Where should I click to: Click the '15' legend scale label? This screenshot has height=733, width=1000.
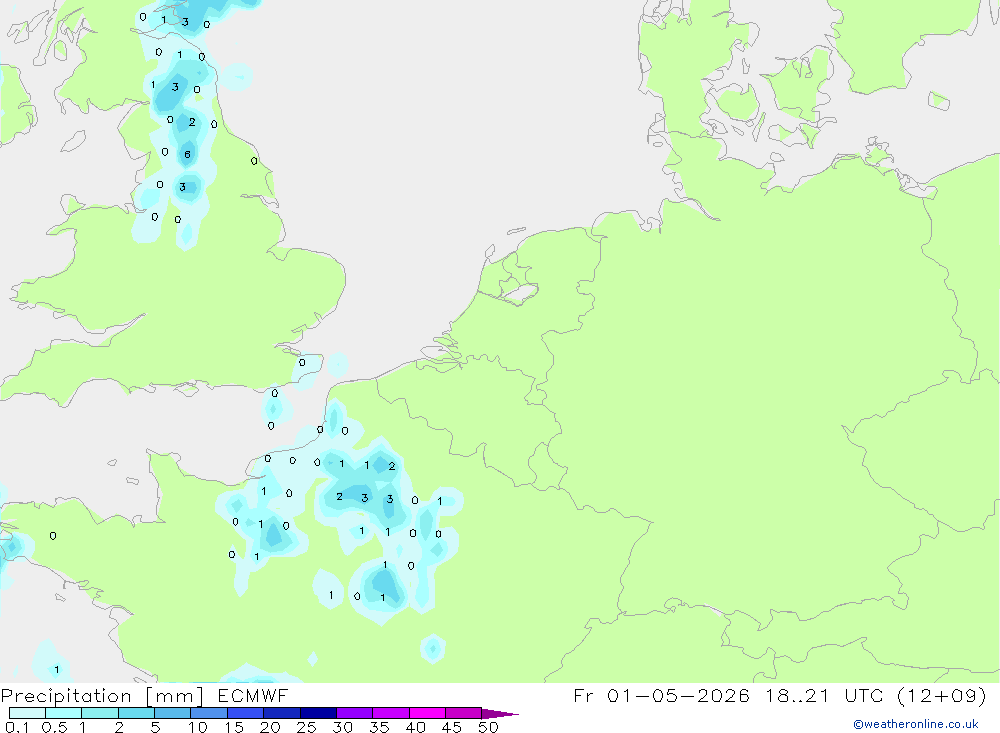coord(234,727)
